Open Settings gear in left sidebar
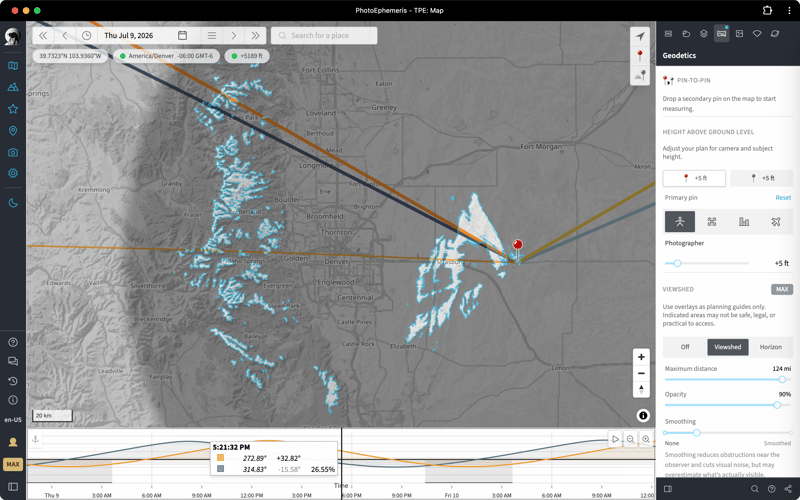The image size is (800, 500). click(x=13, y=173)
